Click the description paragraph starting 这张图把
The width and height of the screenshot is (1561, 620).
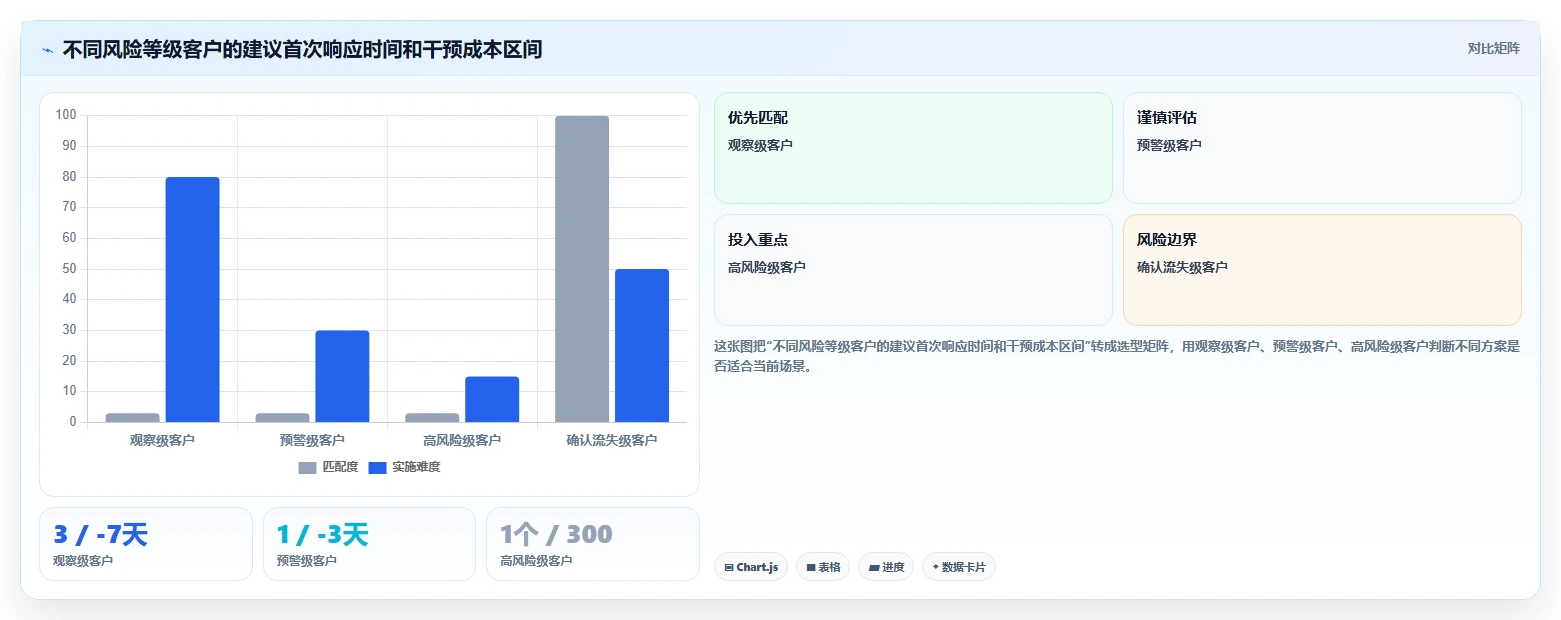click(x=1117, y=356)
